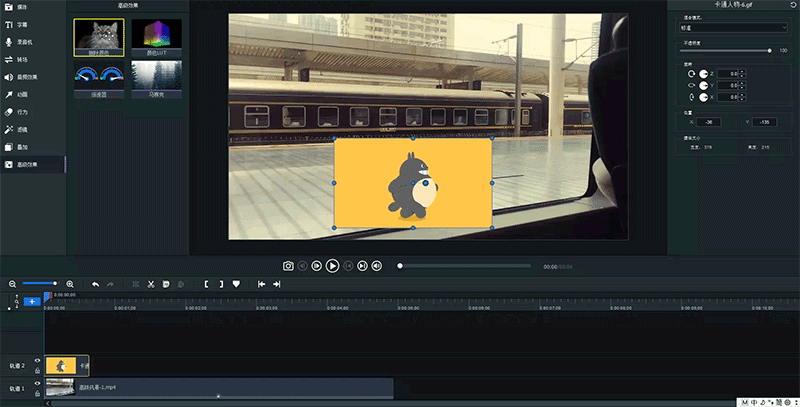Open the Captions (T) section in the sidebar

(x=33, y=24)
